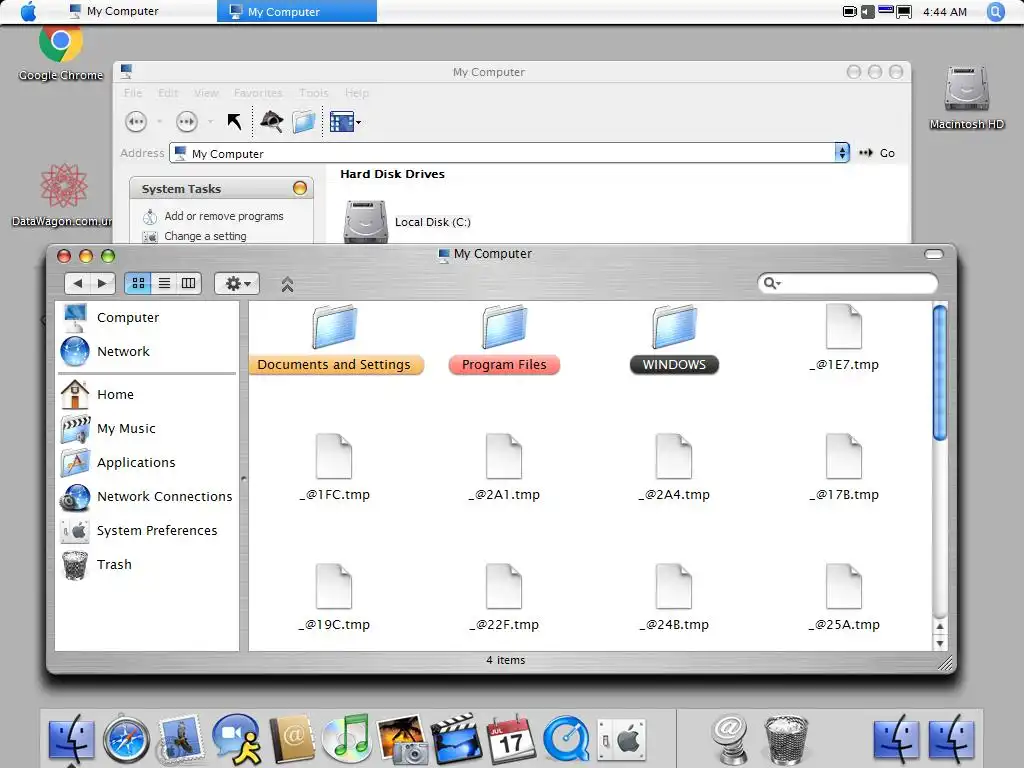Open the Favorites menu

[x=258, y=93]
